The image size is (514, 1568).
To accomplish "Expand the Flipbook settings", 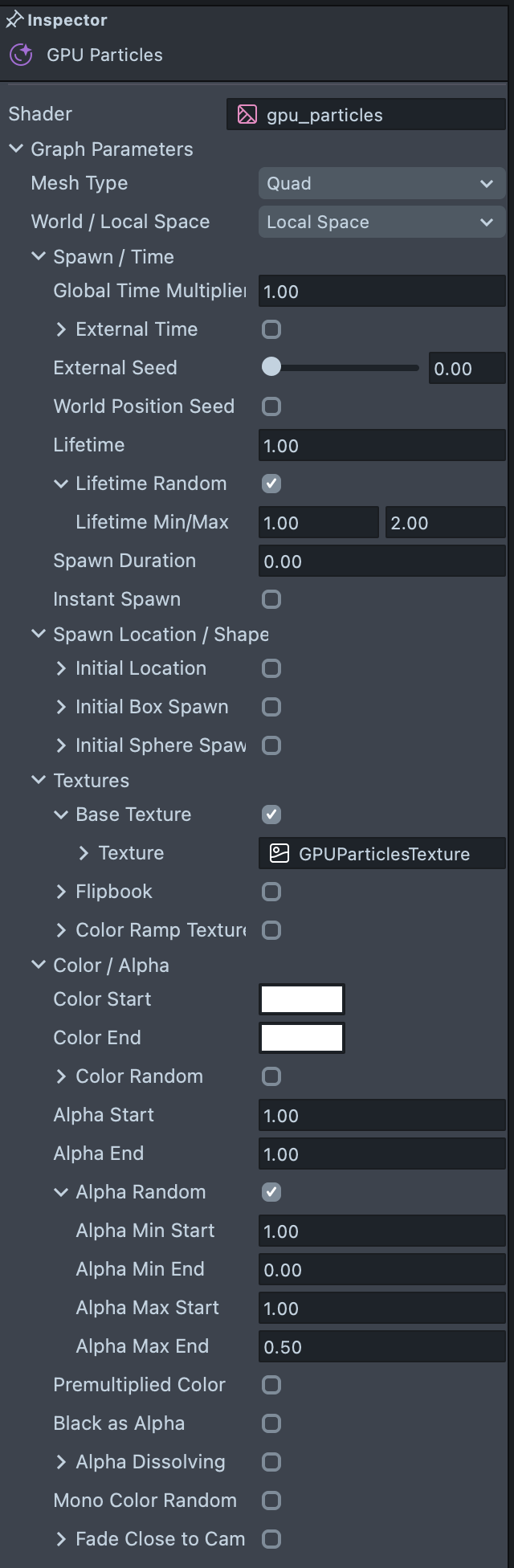I will (x=61, y=892).
